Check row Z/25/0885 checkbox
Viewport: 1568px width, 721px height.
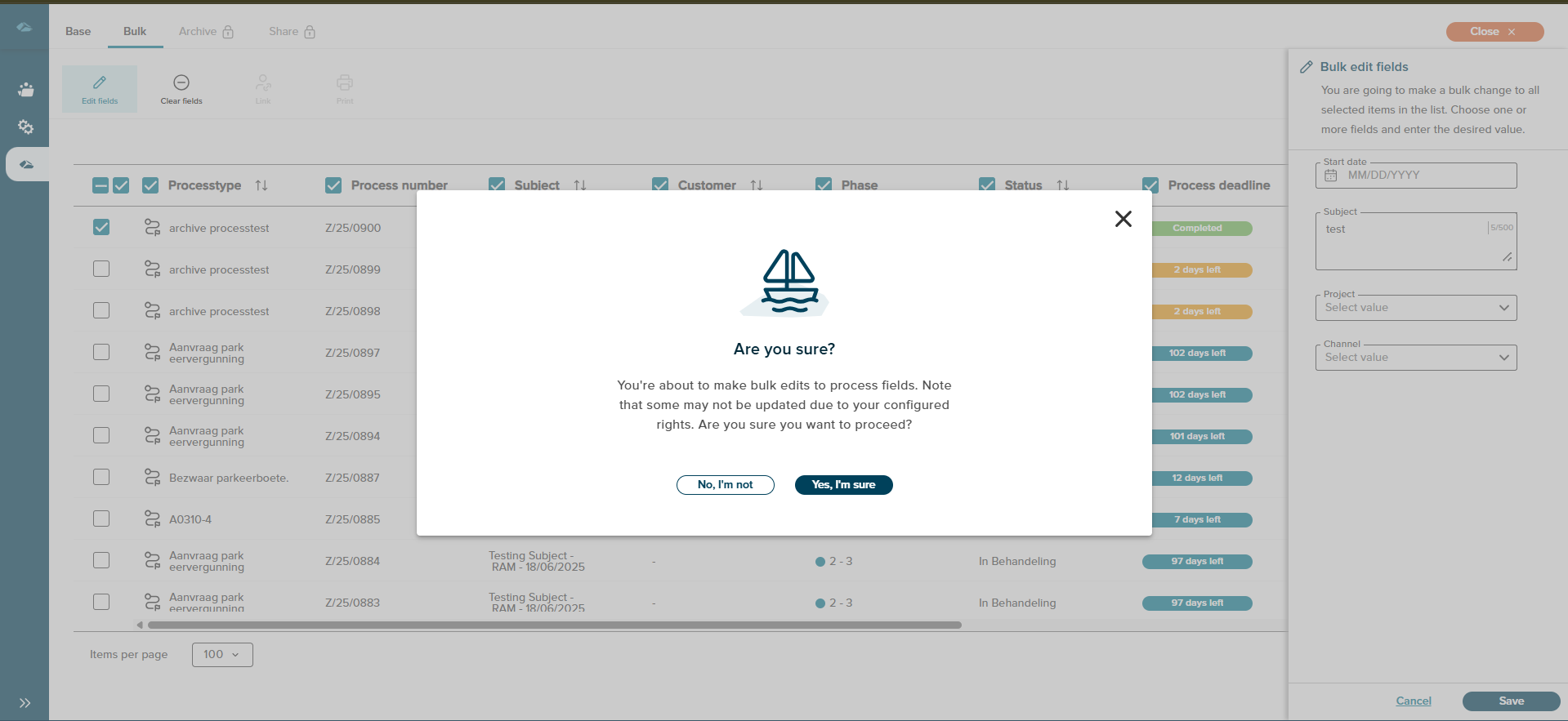click(101, 518)
